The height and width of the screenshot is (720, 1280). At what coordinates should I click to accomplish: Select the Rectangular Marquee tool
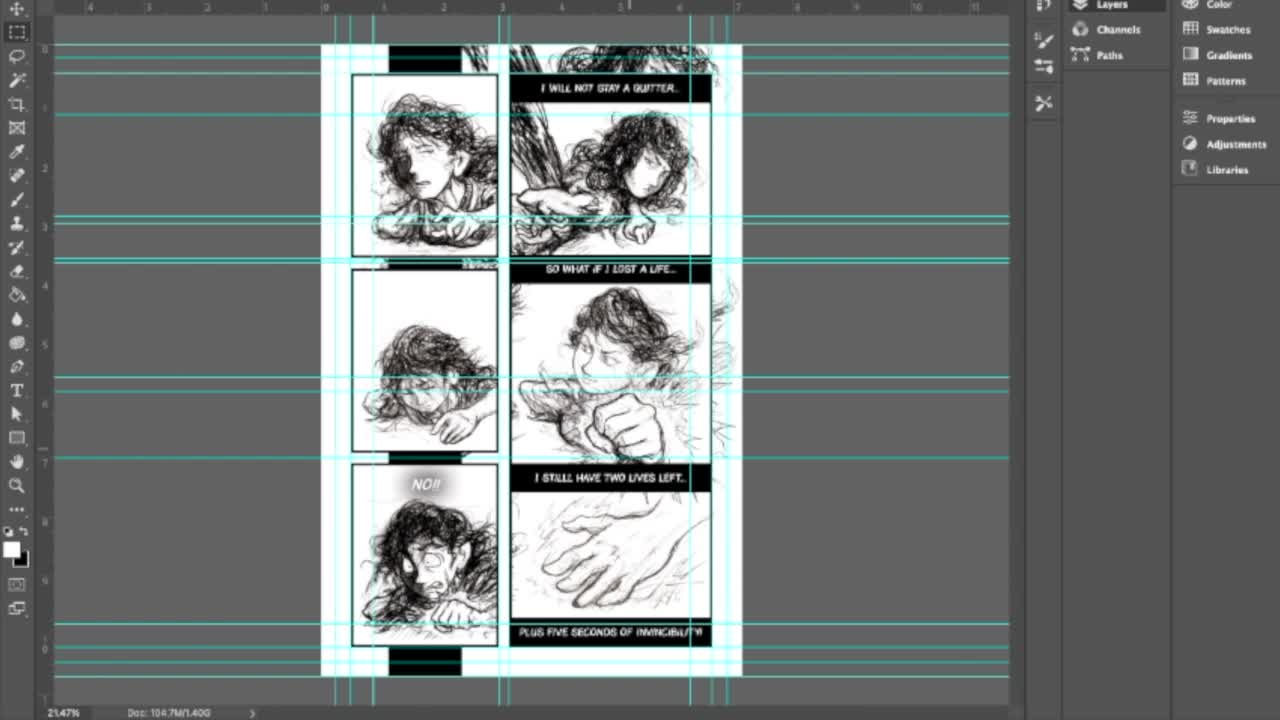tap(17, 32)
